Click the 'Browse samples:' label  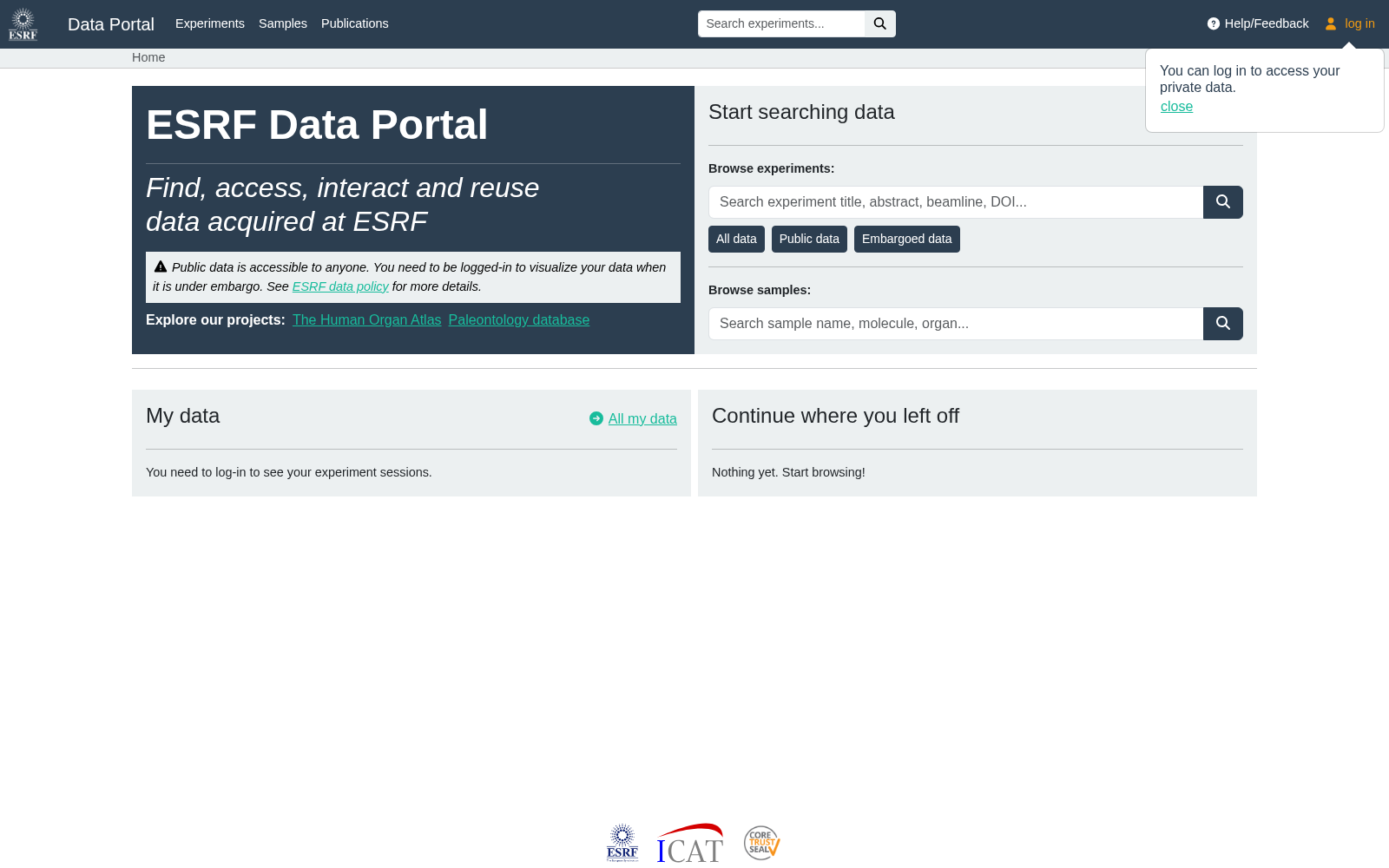(x=760, y=290)
